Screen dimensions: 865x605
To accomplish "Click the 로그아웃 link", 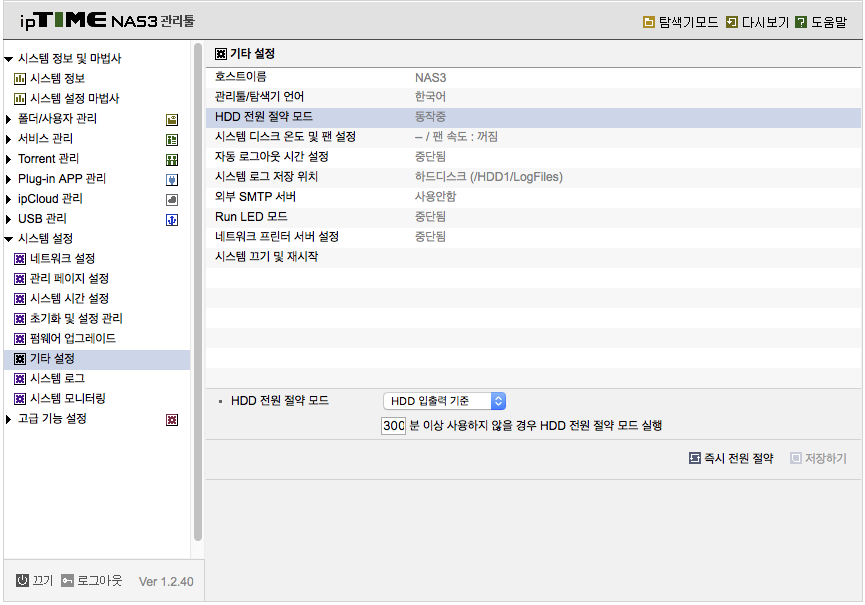I will point(99,580).
